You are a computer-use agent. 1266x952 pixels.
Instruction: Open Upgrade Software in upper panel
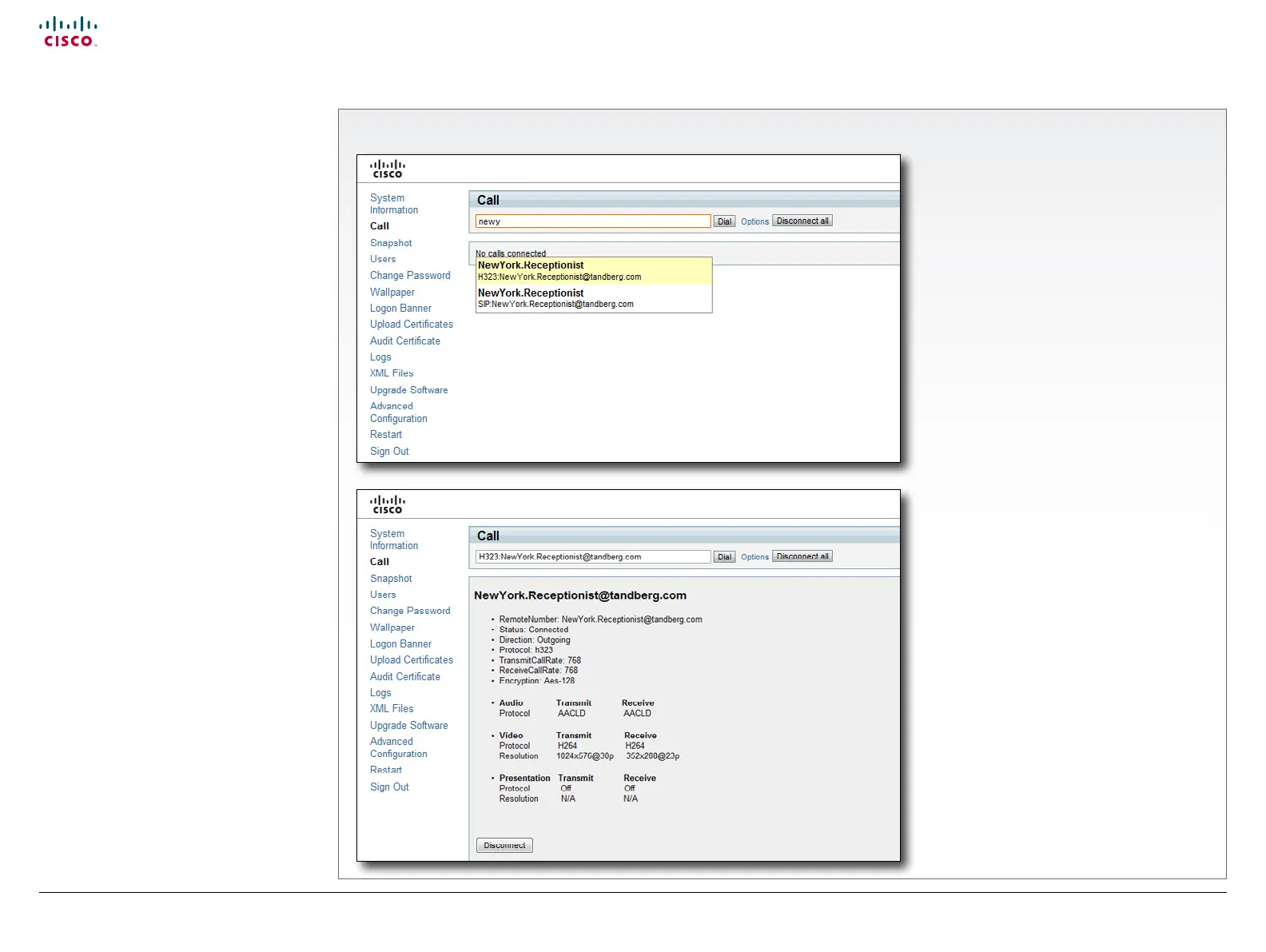click(409, 390)
